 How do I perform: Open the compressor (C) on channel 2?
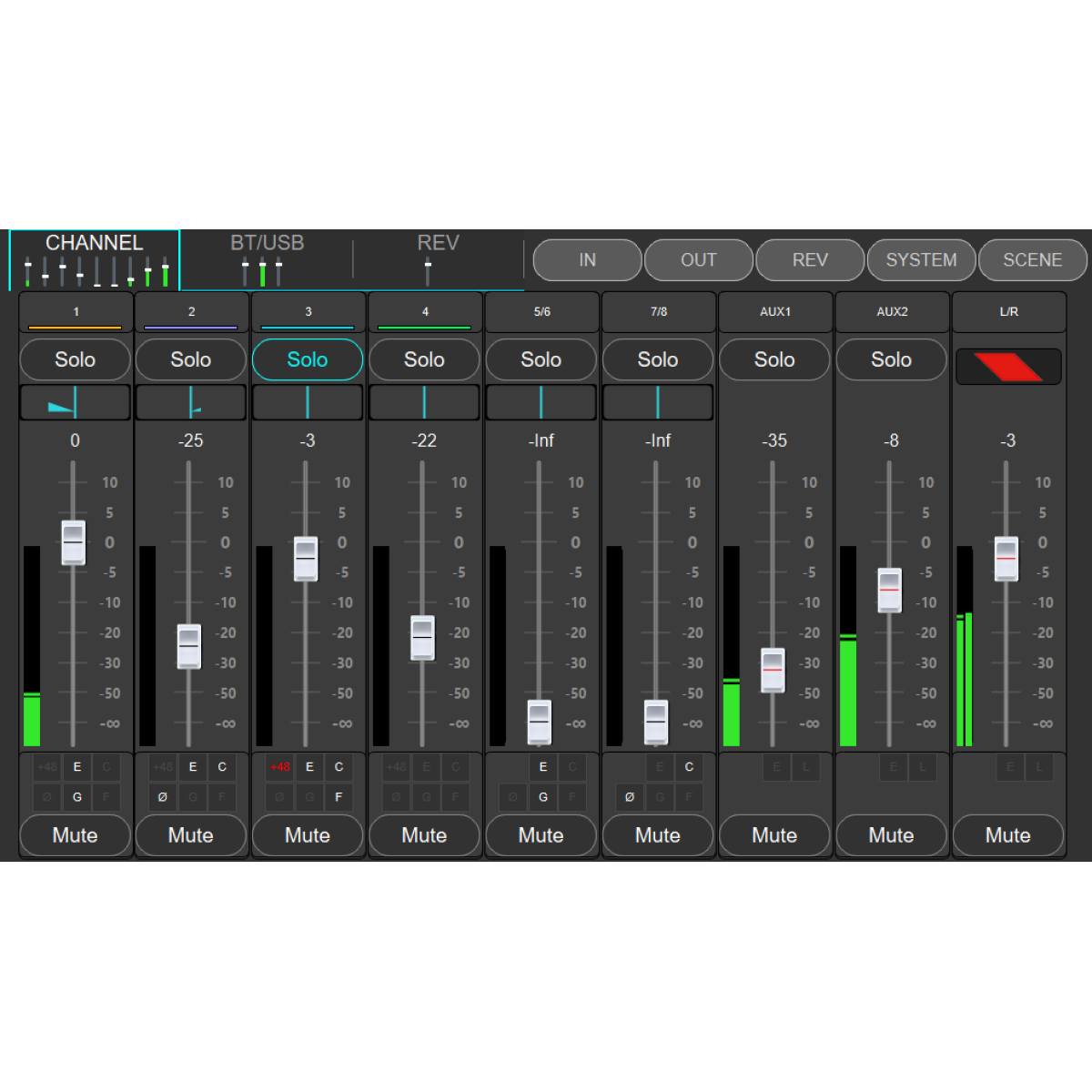coord(222,766)
